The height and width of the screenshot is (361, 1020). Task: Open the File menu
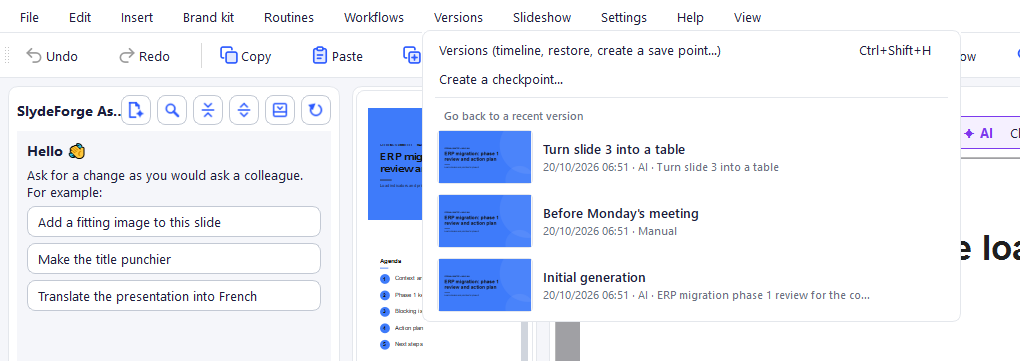(29, 18)
